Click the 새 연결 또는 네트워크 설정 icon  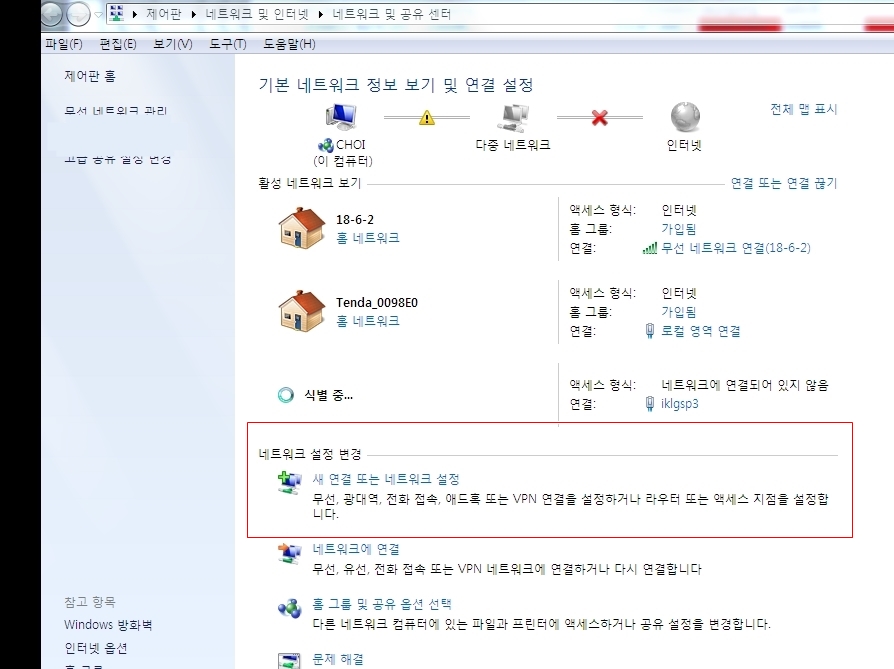pyautogui.click(x=289, y=484)
